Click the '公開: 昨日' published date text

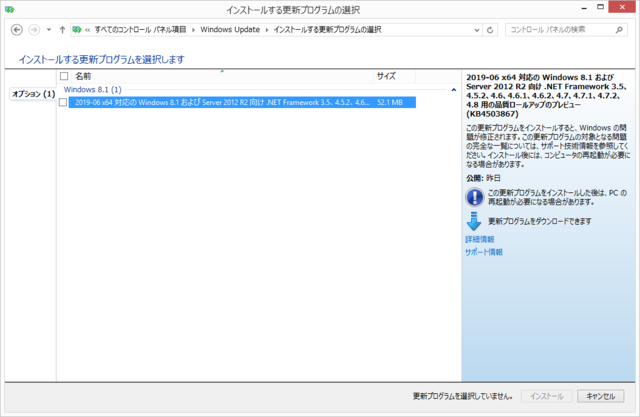[483, 178]
